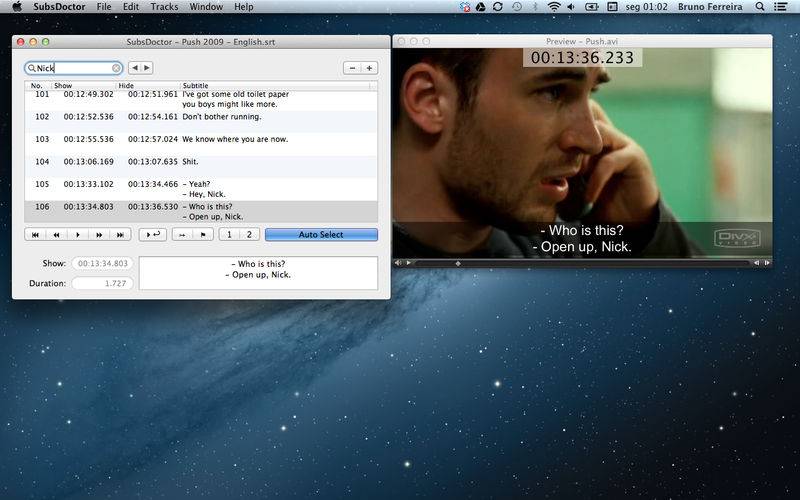The height and width of the screenshot is (500, 800).
Task: Click Bruno Ferreira user menu
Action: coord(710,7)
